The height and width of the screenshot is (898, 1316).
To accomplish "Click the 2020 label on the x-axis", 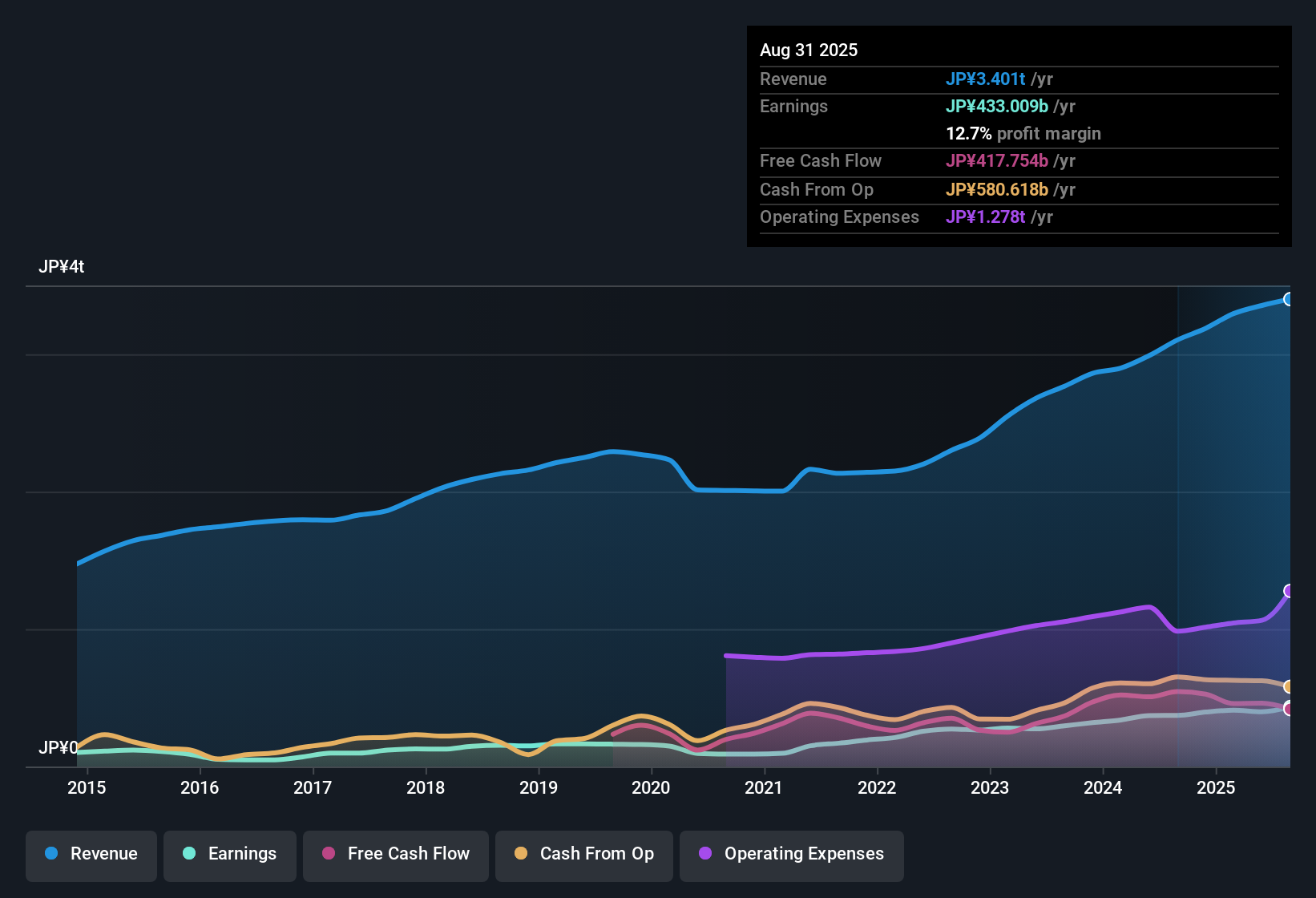I will tap(652, 787).
